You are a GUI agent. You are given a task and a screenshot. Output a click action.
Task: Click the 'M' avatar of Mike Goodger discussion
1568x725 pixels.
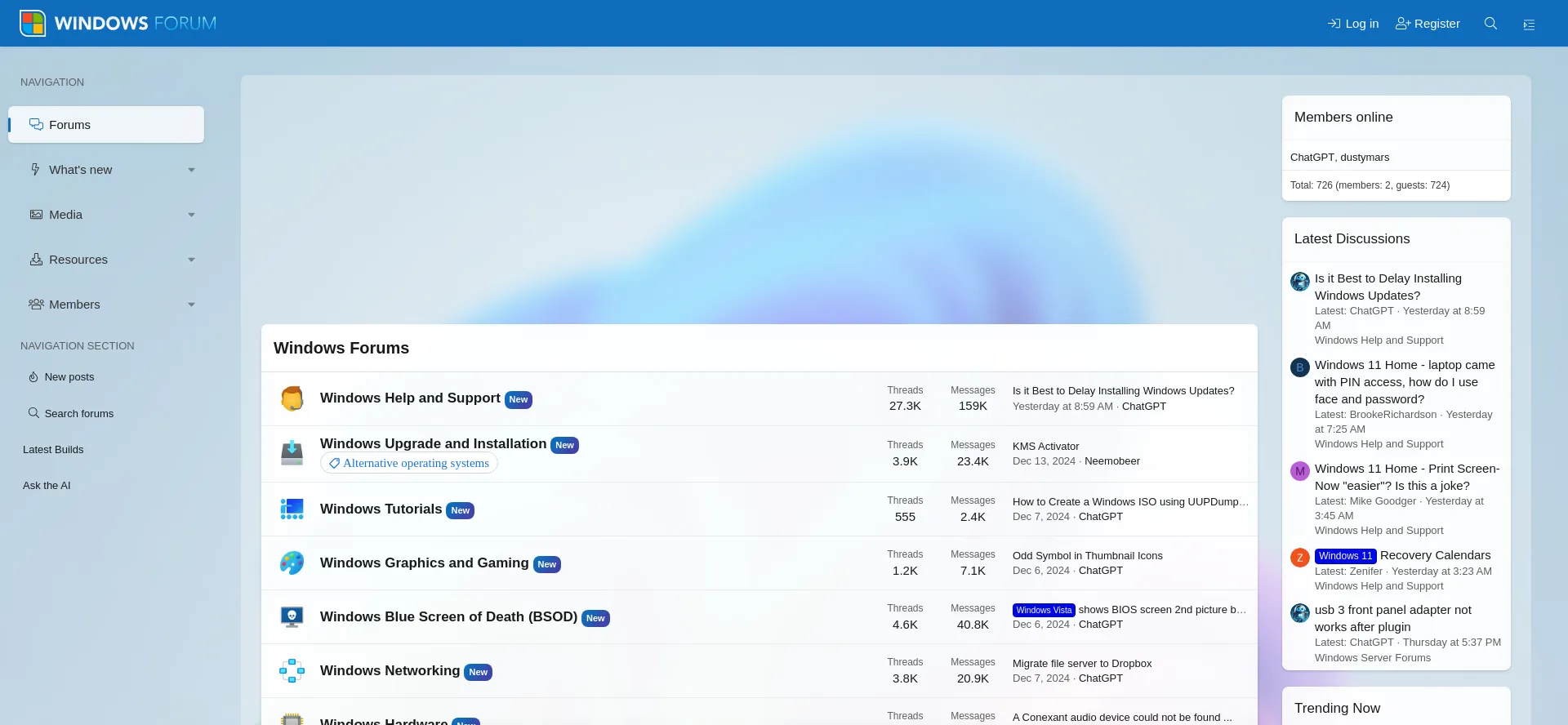point(1300,471)
